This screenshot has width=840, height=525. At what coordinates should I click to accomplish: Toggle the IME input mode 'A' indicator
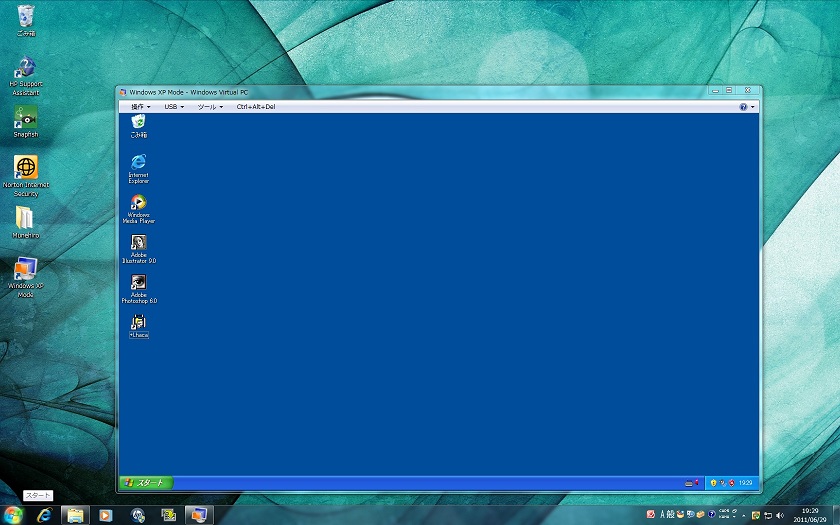point(663,514)
